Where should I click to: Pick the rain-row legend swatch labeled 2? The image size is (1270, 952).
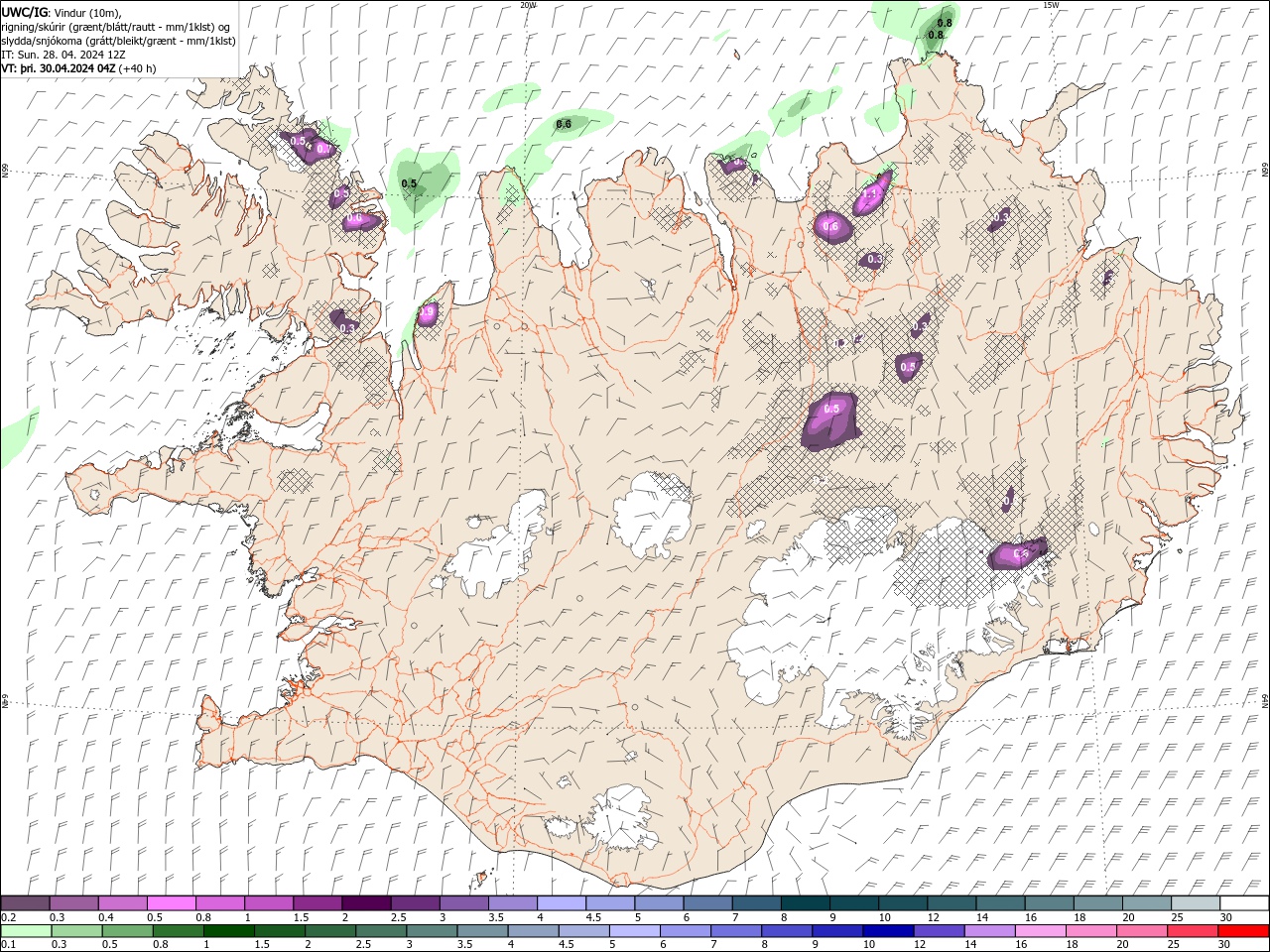(330, 931)
